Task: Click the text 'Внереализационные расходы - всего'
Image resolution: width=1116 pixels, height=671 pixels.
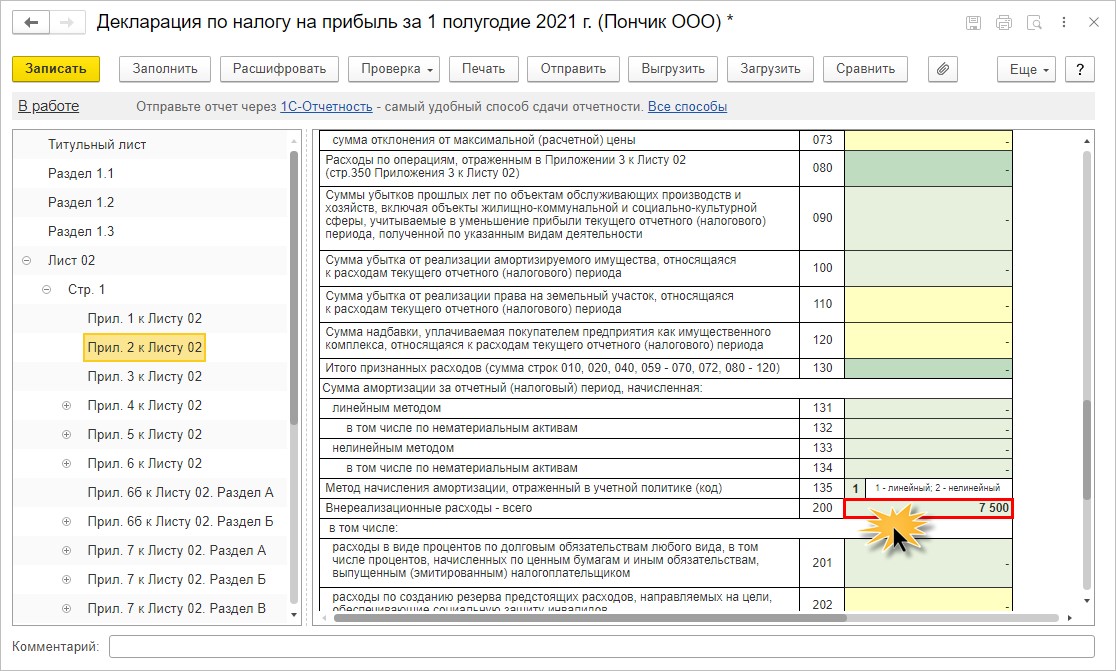Action: click(x=428, y=508)
